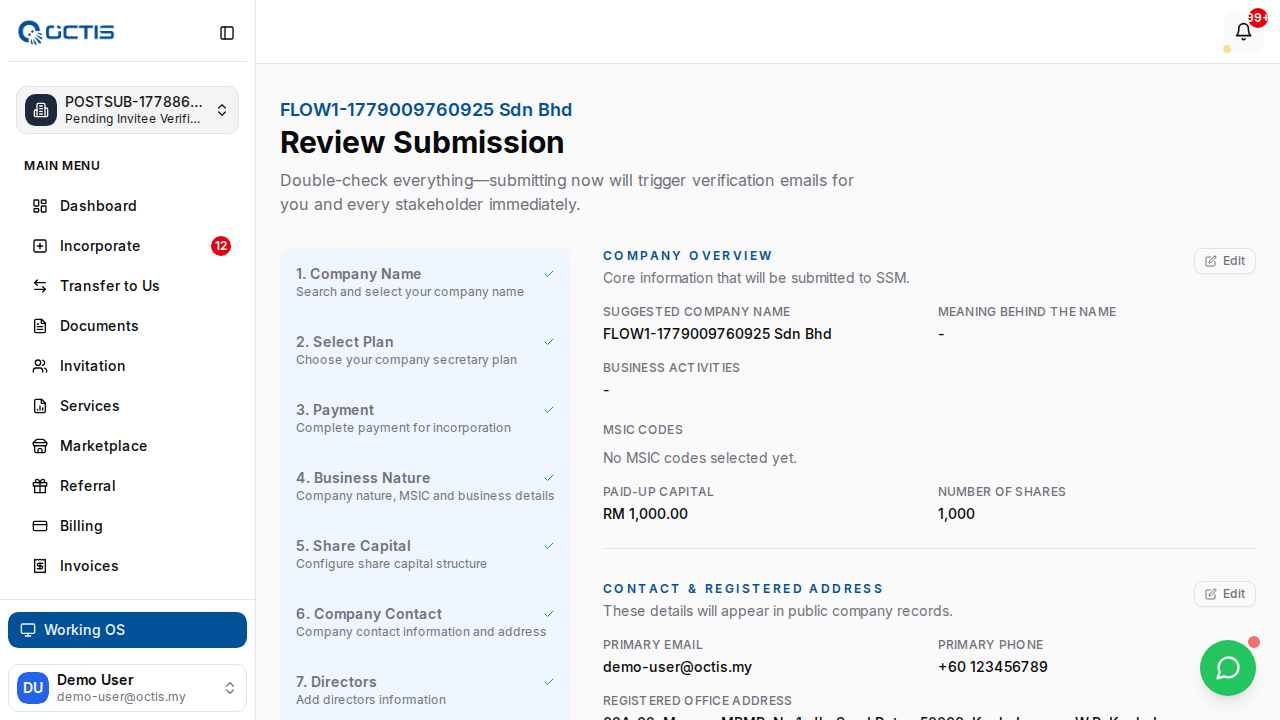Click the MAIN MENU section label

[62, 166]
